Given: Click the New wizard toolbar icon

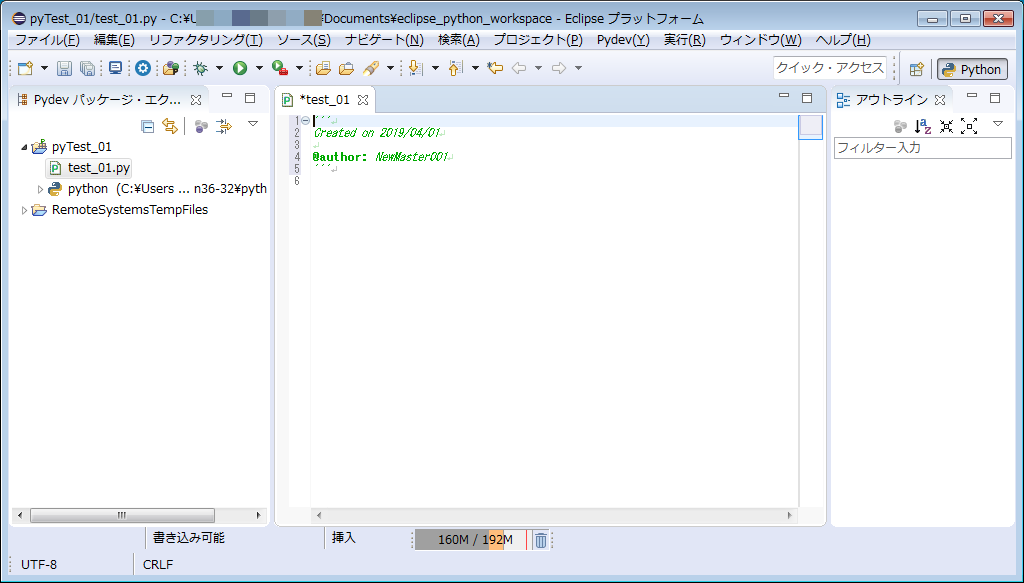Looking at the screenshot, I should click(x=25, y=68).
